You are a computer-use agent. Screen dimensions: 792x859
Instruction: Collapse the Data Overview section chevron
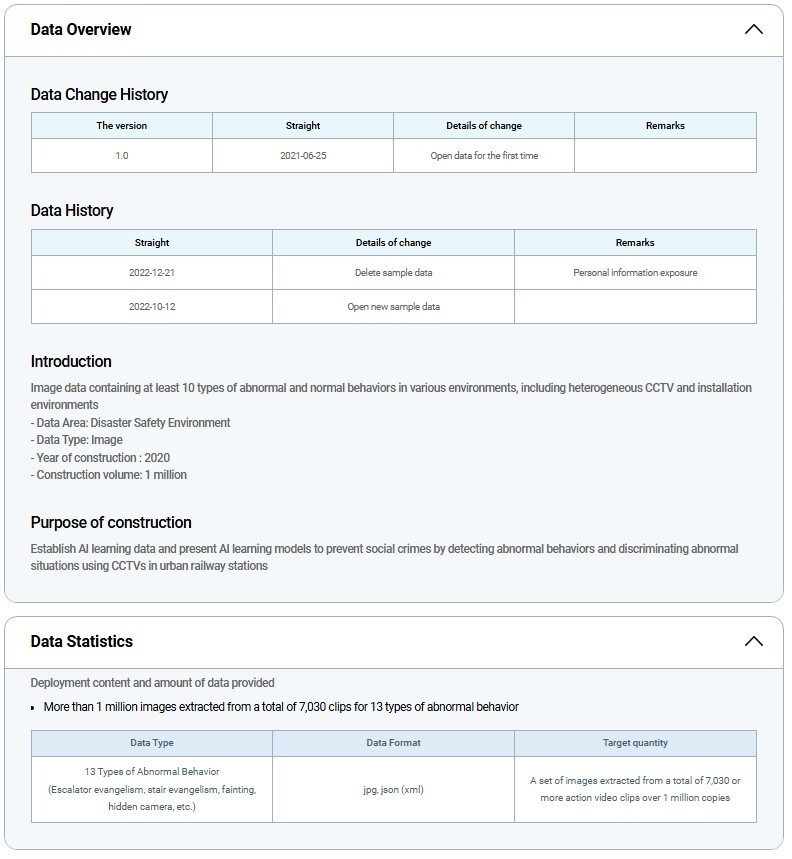coord(754,30)
